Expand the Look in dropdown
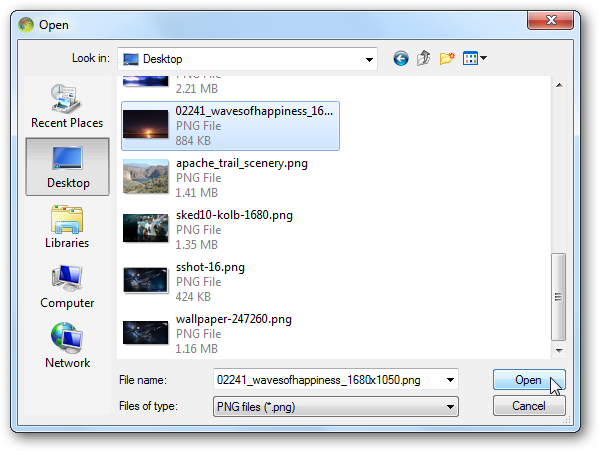The height and width of the screenshot is (451, 599). pyautogui.click(x=369, y=59)
